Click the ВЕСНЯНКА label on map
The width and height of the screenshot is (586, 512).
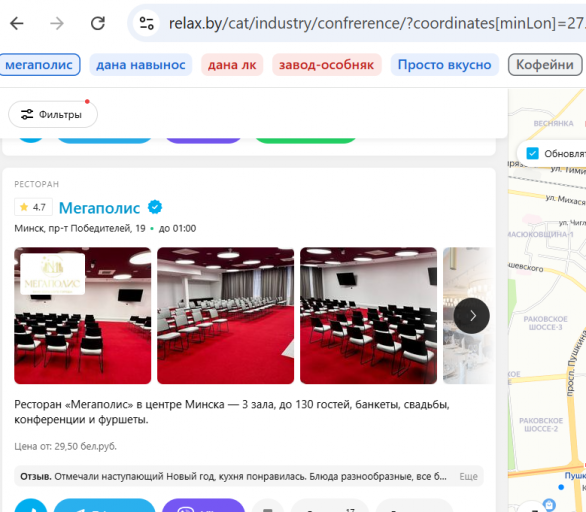tap(553, 124)
